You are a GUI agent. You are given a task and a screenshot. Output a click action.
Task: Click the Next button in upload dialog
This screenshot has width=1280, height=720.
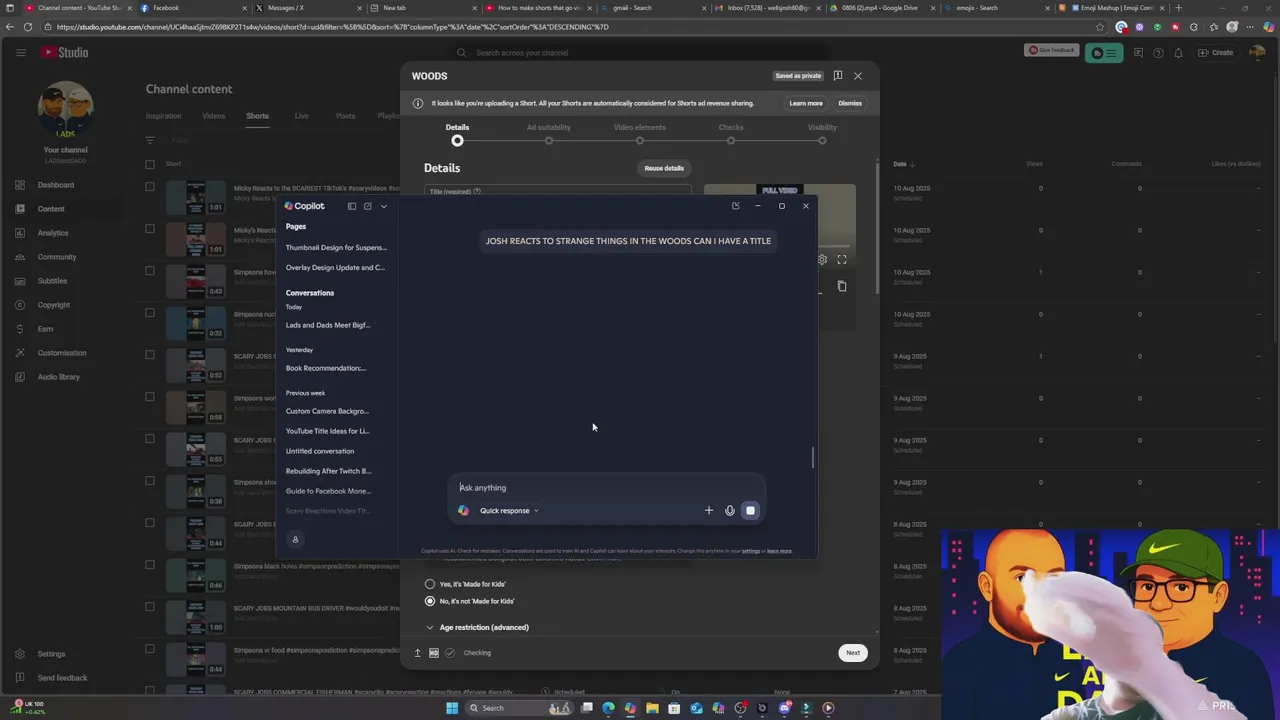click(853, 653)
